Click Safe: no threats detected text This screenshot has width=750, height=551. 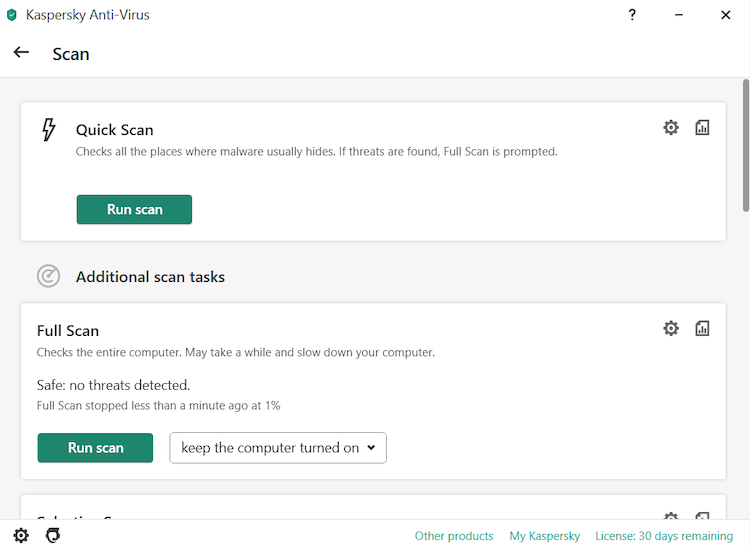[x=113, y=385]
